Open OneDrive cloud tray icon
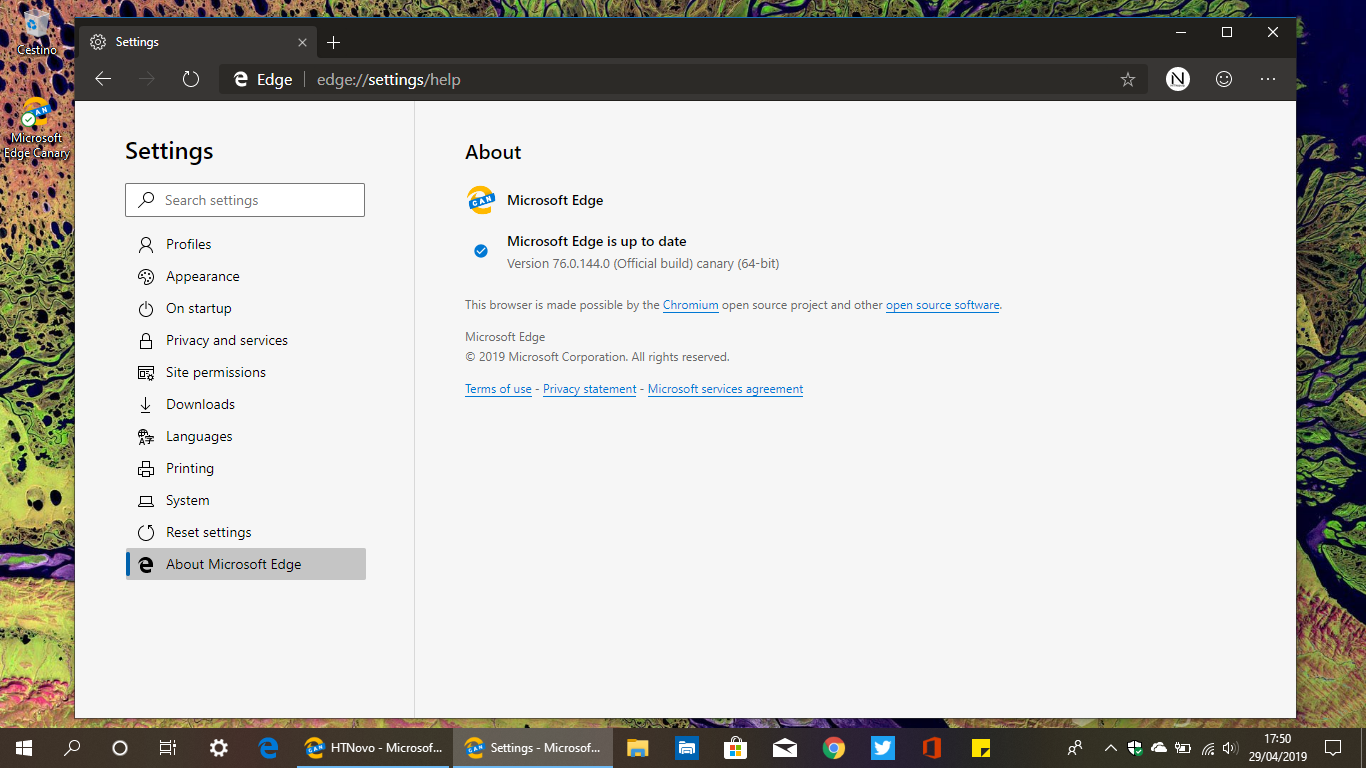1366x768 pixels. pyautogui.click(x=1160, y=747)
